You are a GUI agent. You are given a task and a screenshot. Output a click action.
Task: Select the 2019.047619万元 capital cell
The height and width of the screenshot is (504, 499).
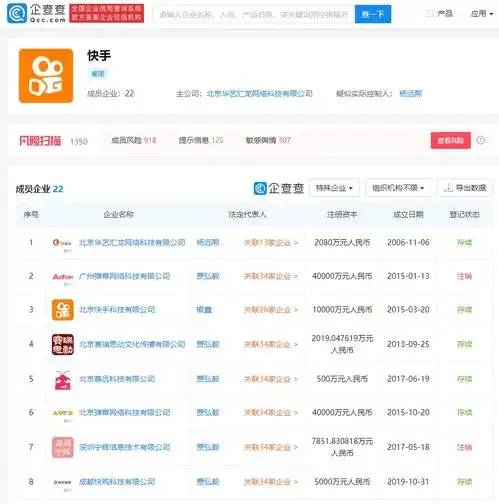tap(342, 344)
